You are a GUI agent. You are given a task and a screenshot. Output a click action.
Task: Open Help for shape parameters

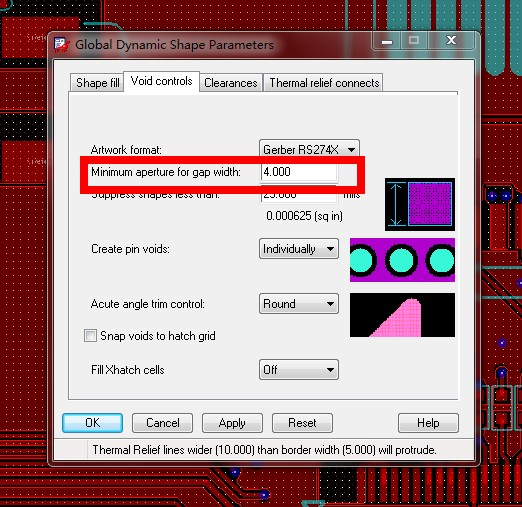click(428, 423)
